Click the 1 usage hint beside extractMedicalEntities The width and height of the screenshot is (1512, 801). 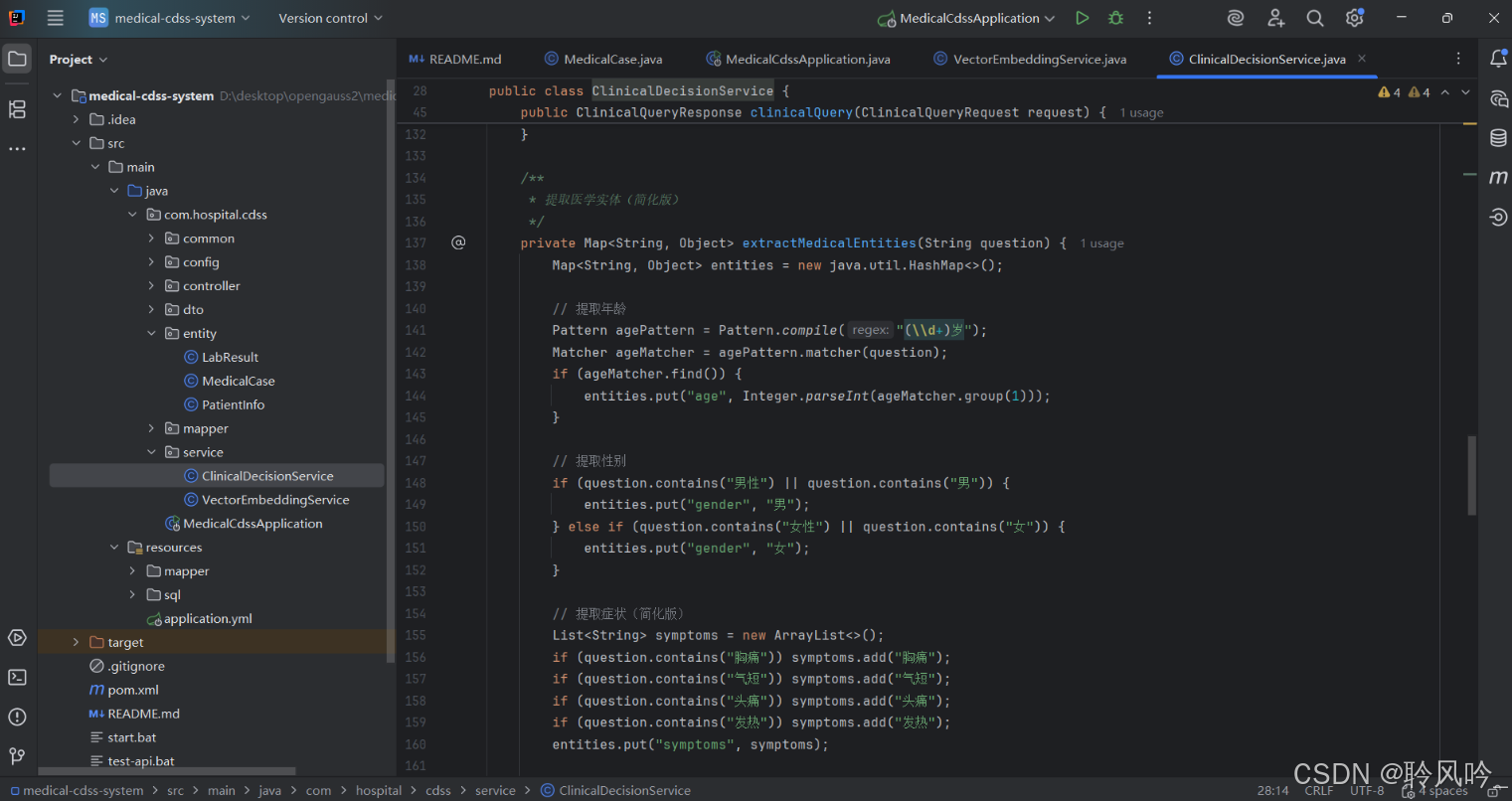coord(1102,243)
